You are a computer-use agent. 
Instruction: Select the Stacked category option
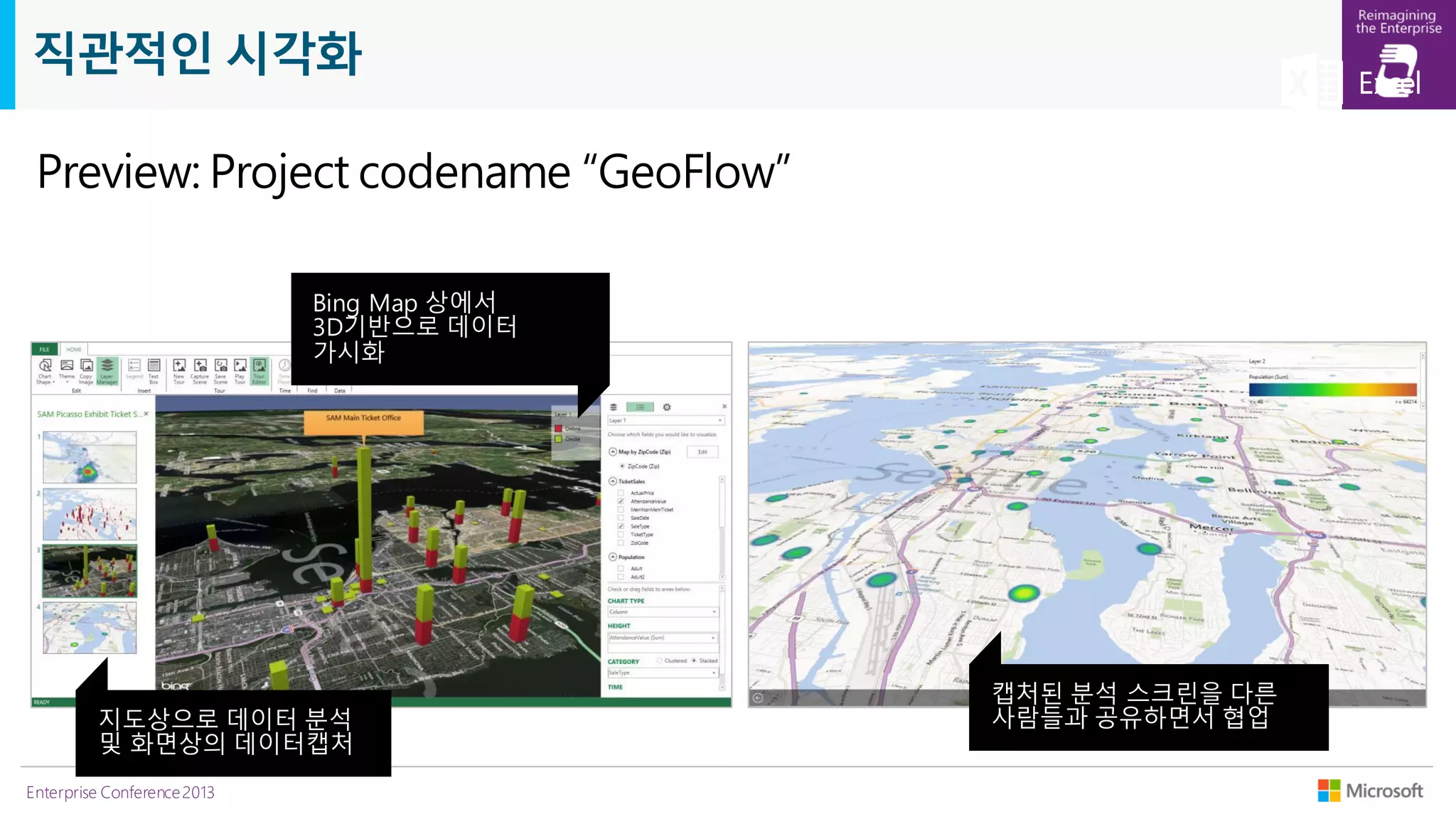tap(694, 660)
